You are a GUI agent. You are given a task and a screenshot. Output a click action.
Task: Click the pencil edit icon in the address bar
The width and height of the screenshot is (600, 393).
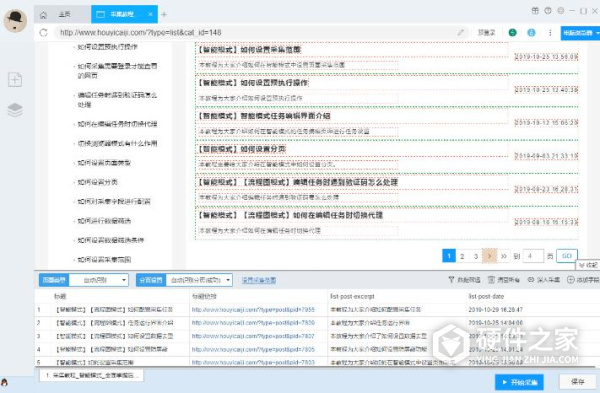461,33
